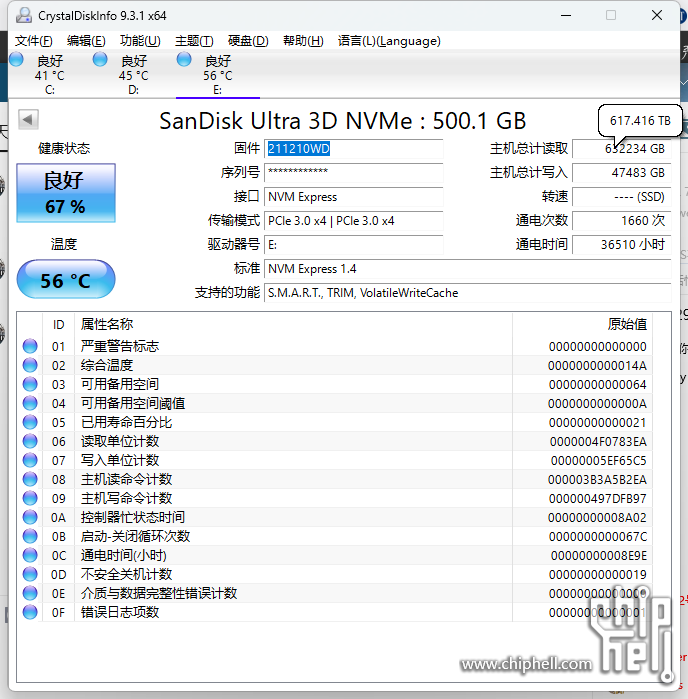Select disk D: status orb at 45 °C

click(x=100, y=59)
